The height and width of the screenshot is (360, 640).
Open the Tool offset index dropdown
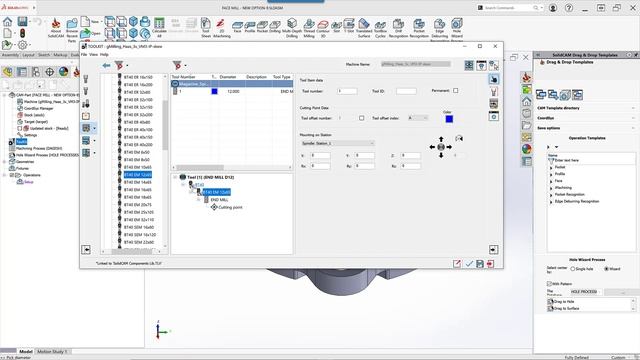[418, 118]
